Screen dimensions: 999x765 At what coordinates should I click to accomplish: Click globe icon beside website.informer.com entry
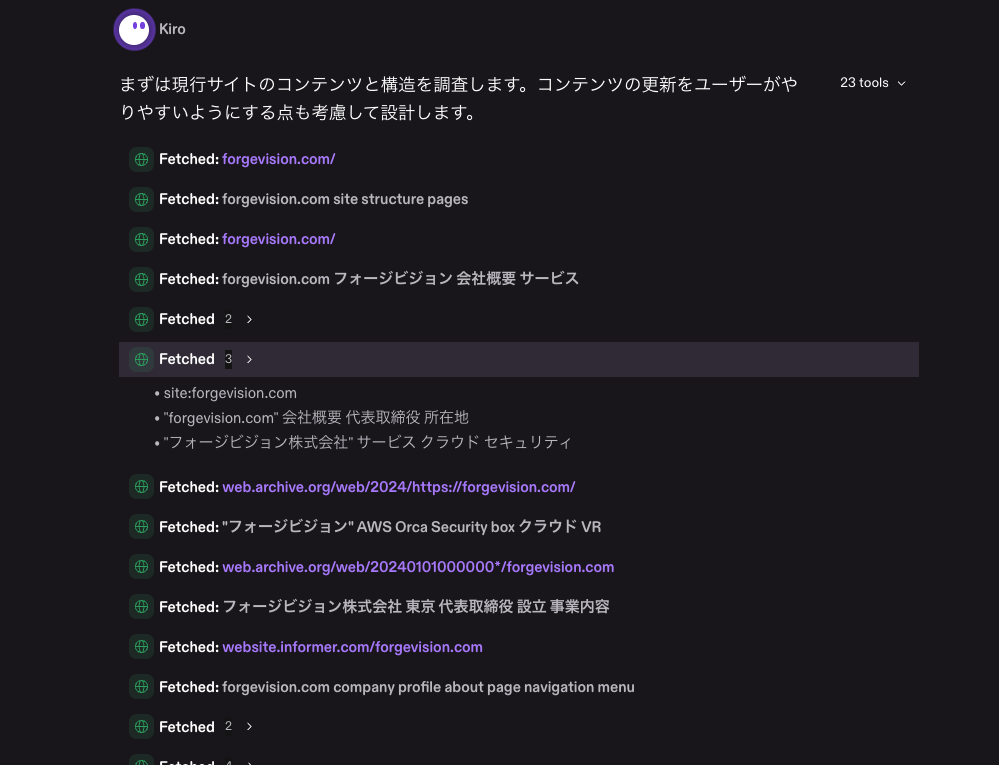pyautogui.click(x=141, y=647)
